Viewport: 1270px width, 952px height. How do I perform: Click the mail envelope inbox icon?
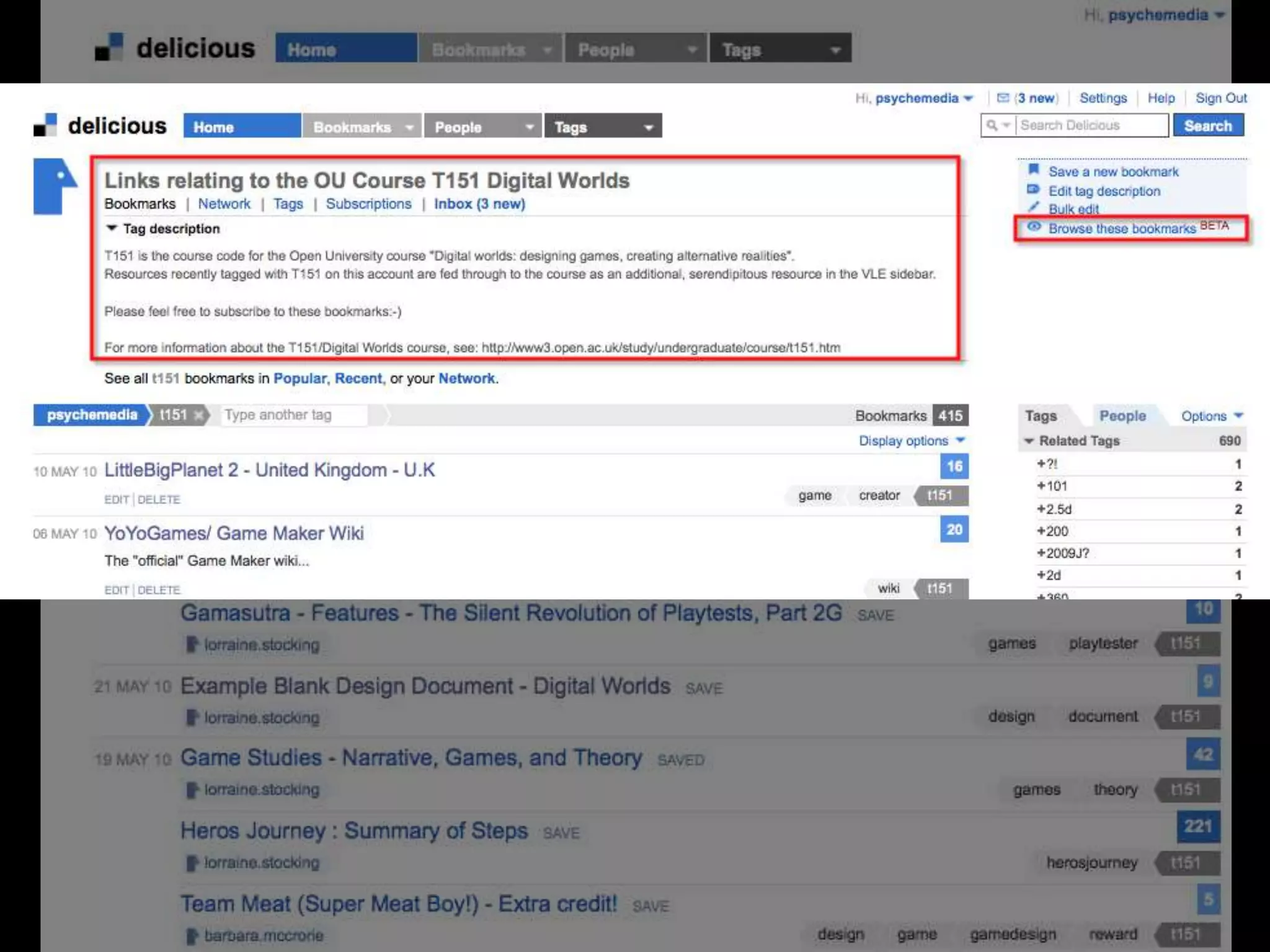pyautogui.click(x=1003, y=98)
